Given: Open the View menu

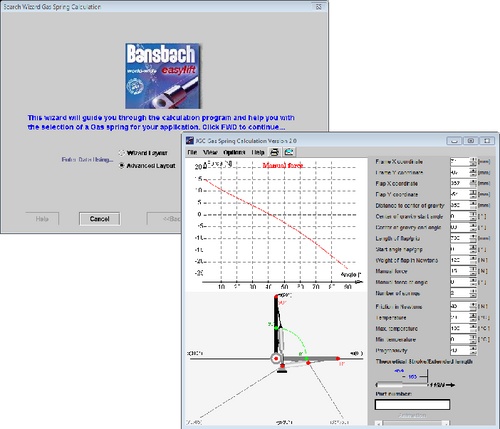Looking at the screenshot, I should point(210,152).
